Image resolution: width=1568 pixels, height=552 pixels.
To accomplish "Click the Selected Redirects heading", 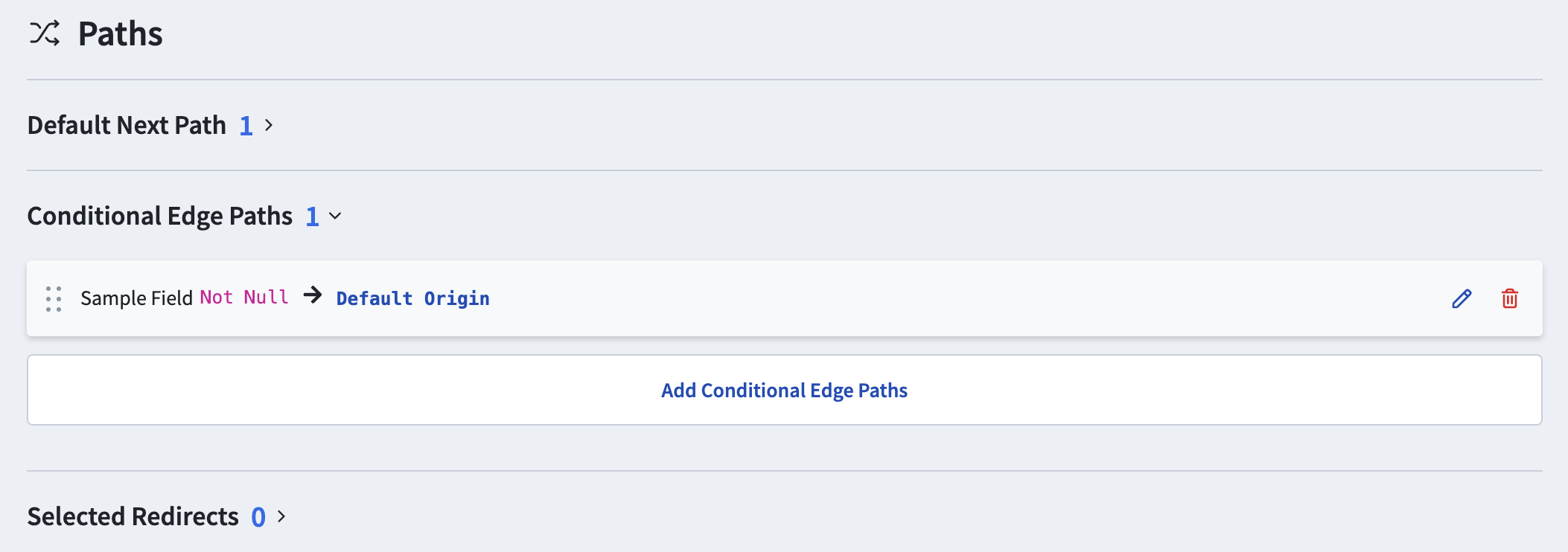I will [133, 516].
